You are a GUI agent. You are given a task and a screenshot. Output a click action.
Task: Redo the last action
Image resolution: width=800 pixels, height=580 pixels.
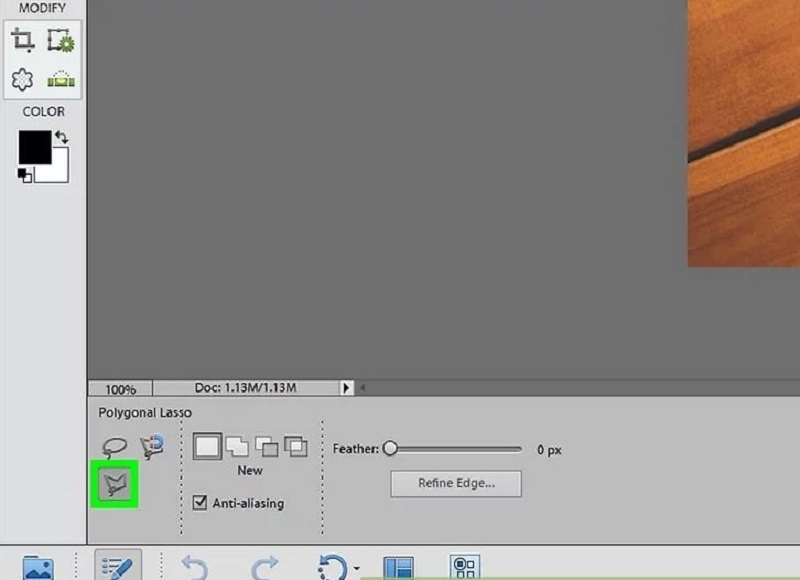point(265,567)
